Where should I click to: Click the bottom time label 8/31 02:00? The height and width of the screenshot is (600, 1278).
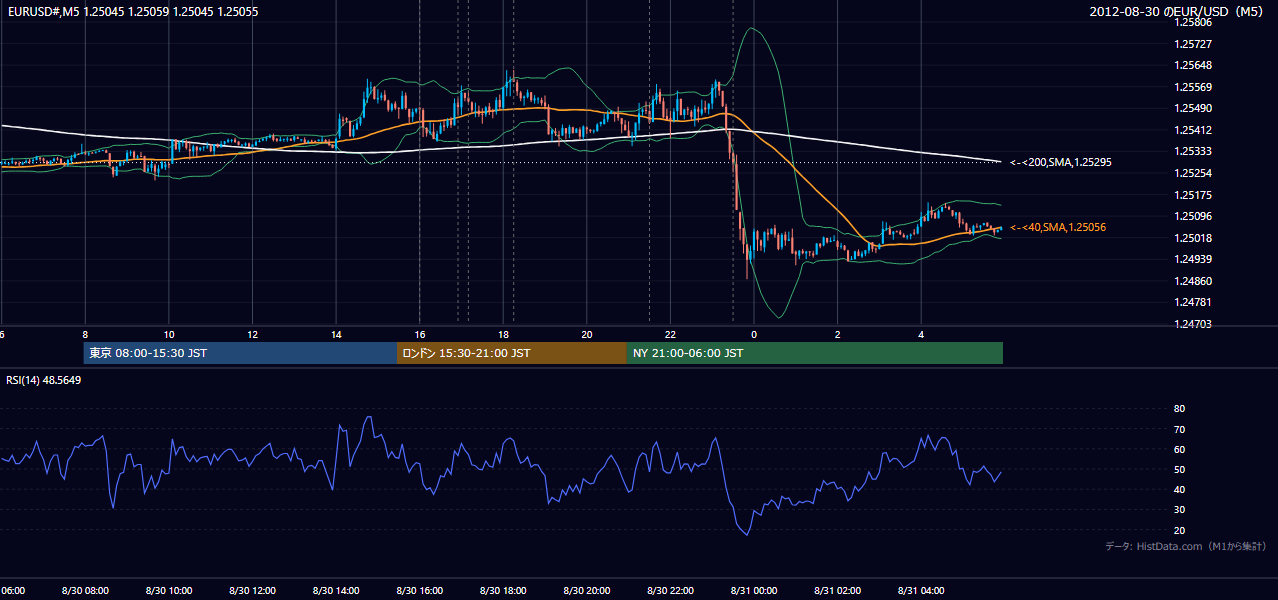pyautogui.click(x=838, y=591)
